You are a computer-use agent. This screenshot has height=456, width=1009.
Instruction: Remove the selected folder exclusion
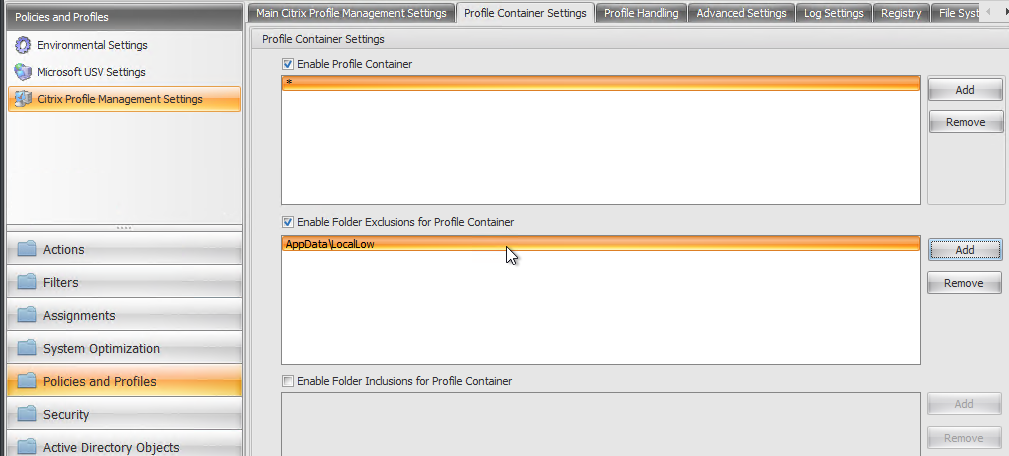963,283
